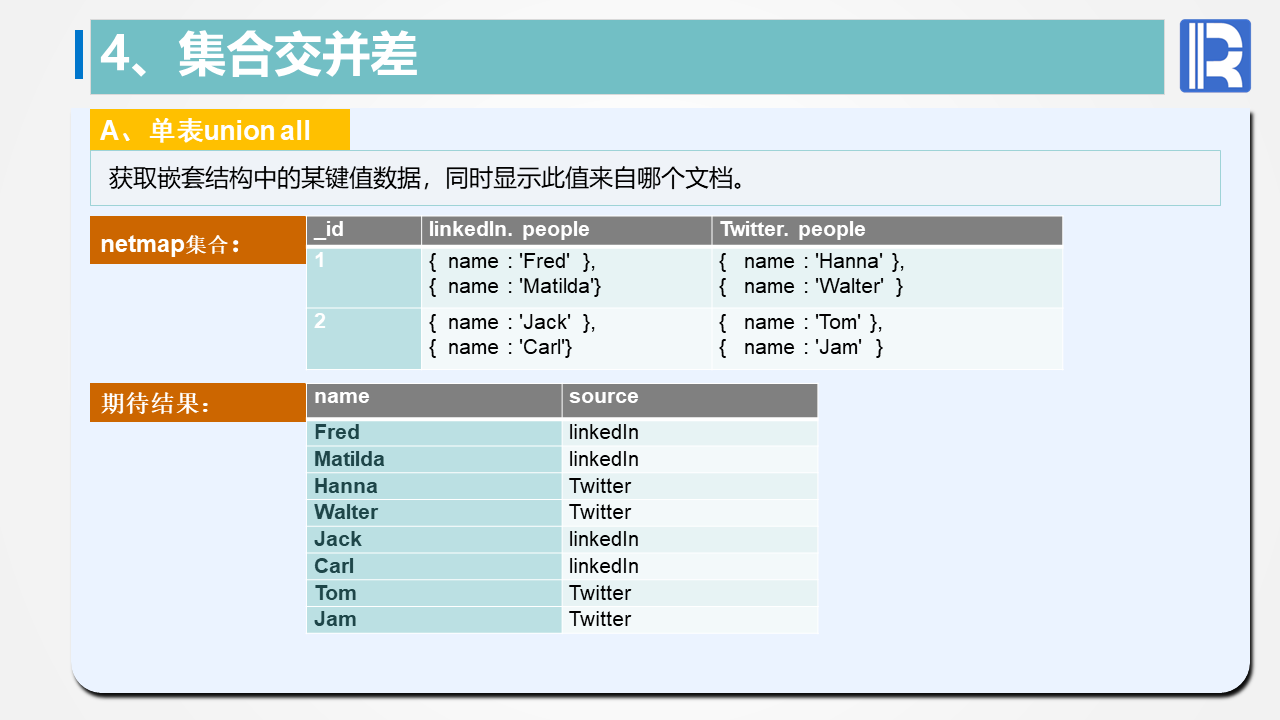This screenshot has width=1280, height=720.
Task: Select the line { name : 'Jam' } in netmap table
Action: click(801, 347)
